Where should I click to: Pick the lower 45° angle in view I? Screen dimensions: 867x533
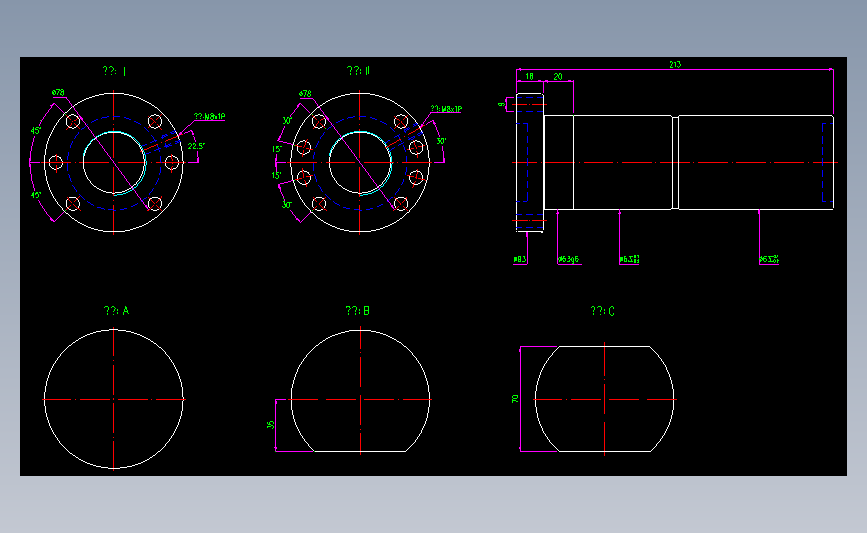(36, 195)
